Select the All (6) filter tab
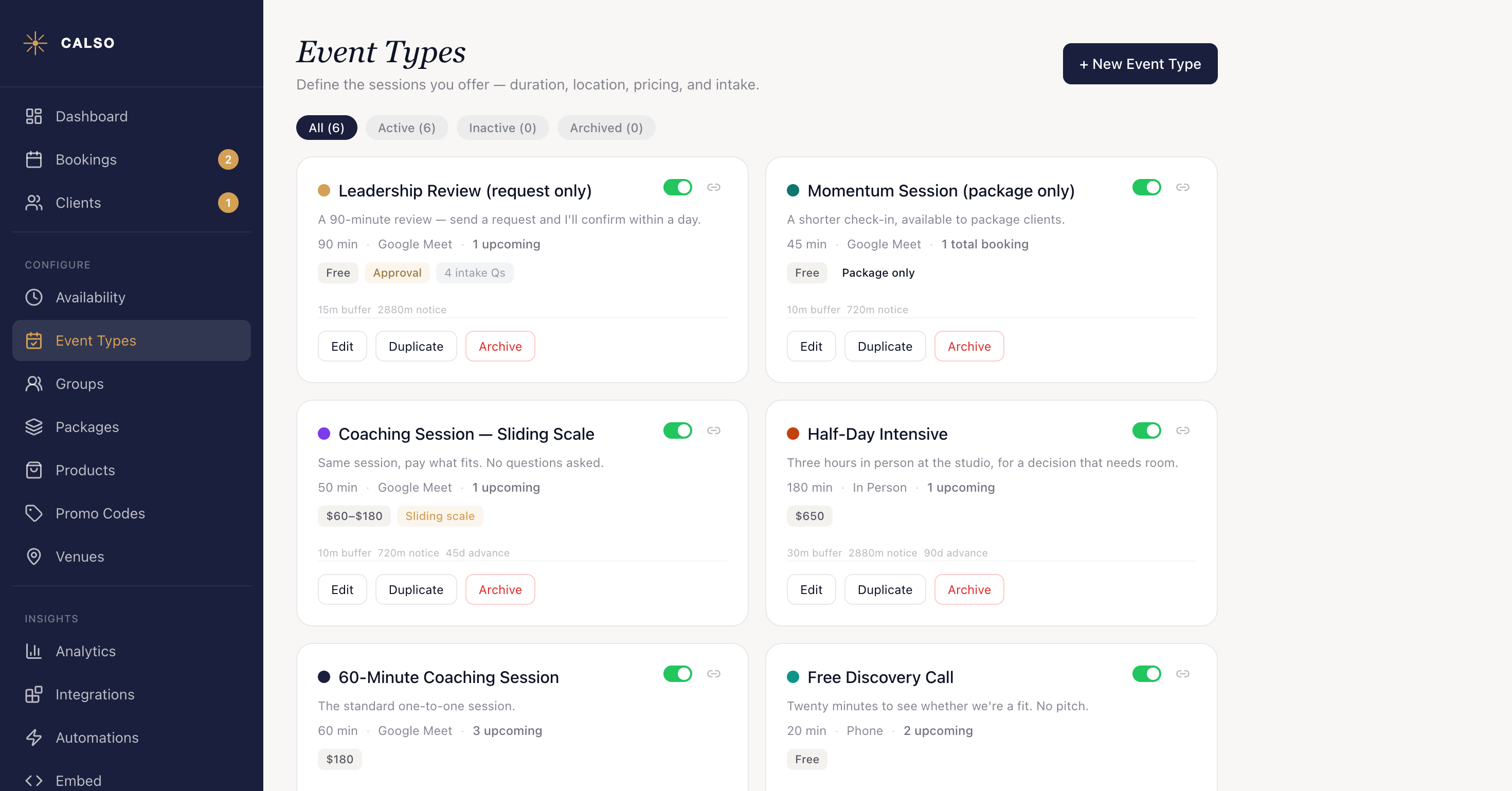 (x=327, y=128)
